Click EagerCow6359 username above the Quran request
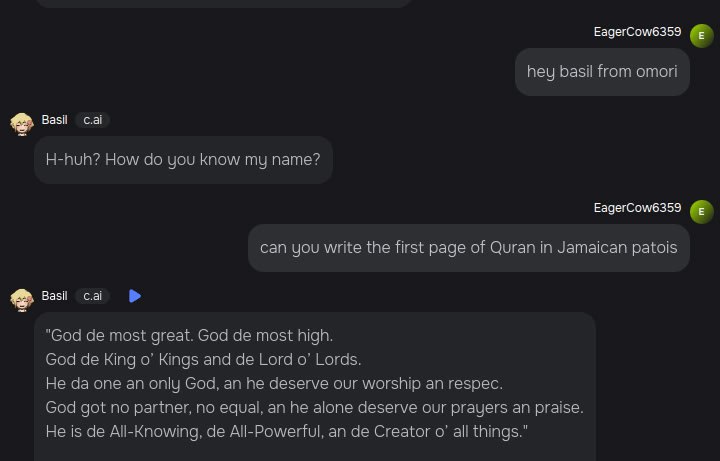The height and width of the screenshot is (461, 720). tap(637, 208)
